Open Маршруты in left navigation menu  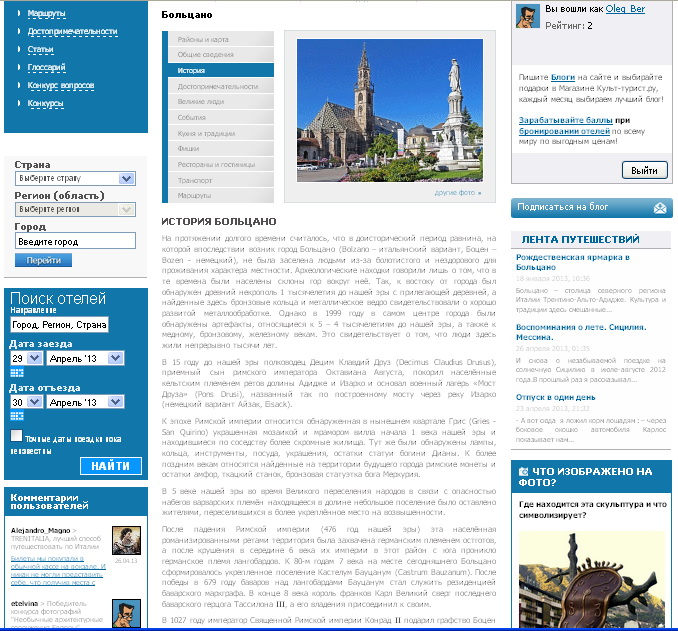(x=47, y=13)
